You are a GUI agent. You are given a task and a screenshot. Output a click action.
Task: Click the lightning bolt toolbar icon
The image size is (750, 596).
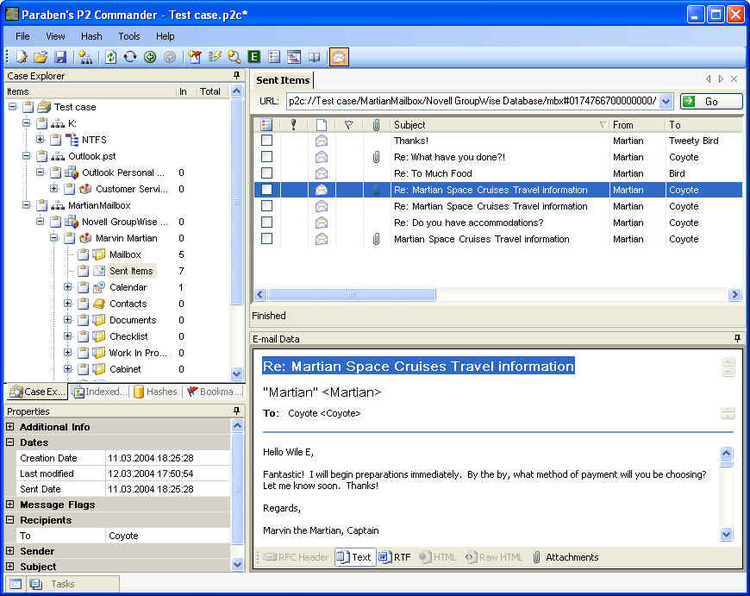[215, 57]
